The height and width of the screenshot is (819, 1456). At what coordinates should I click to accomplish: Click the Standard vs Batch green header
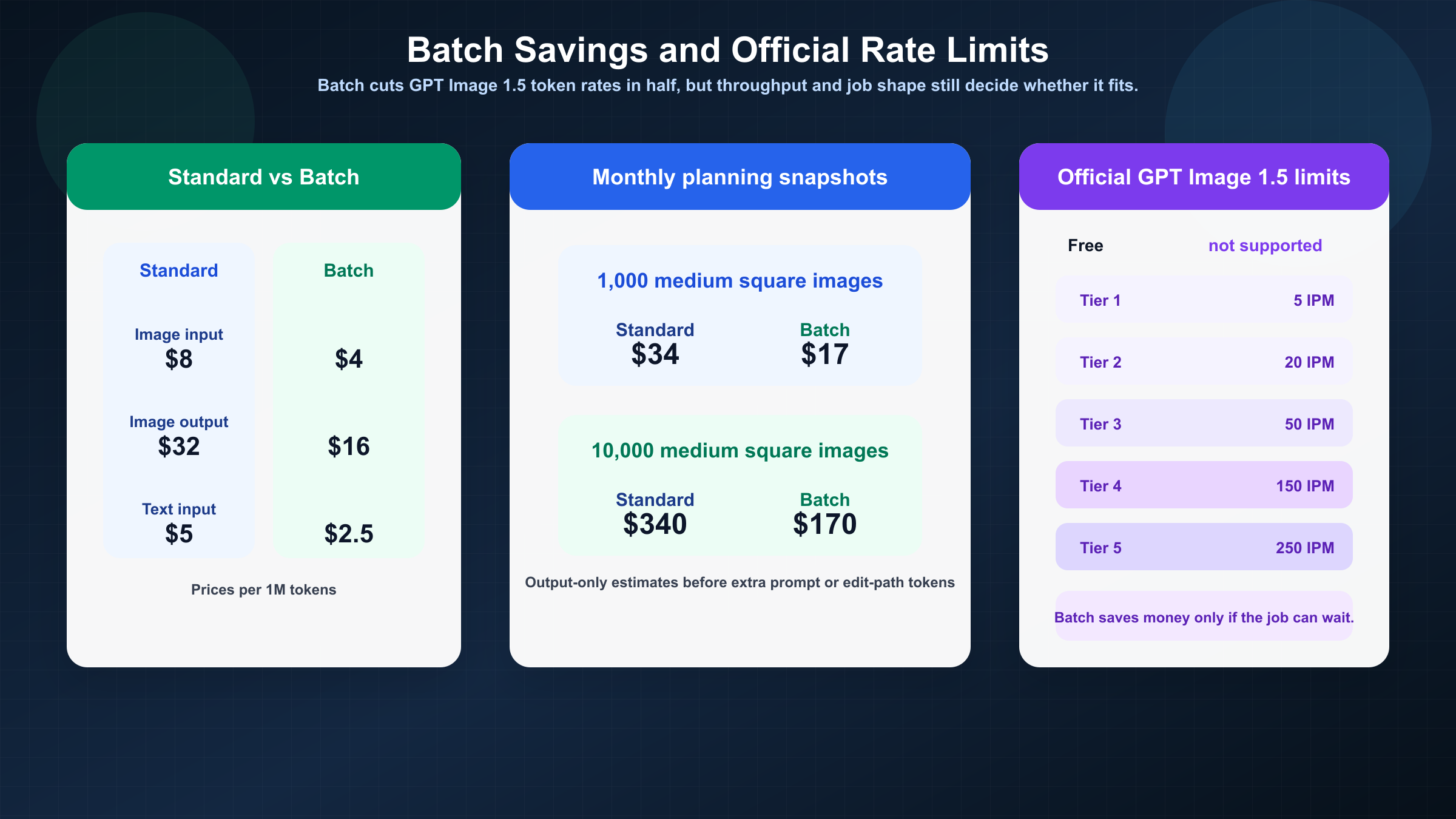coord(263,177)
